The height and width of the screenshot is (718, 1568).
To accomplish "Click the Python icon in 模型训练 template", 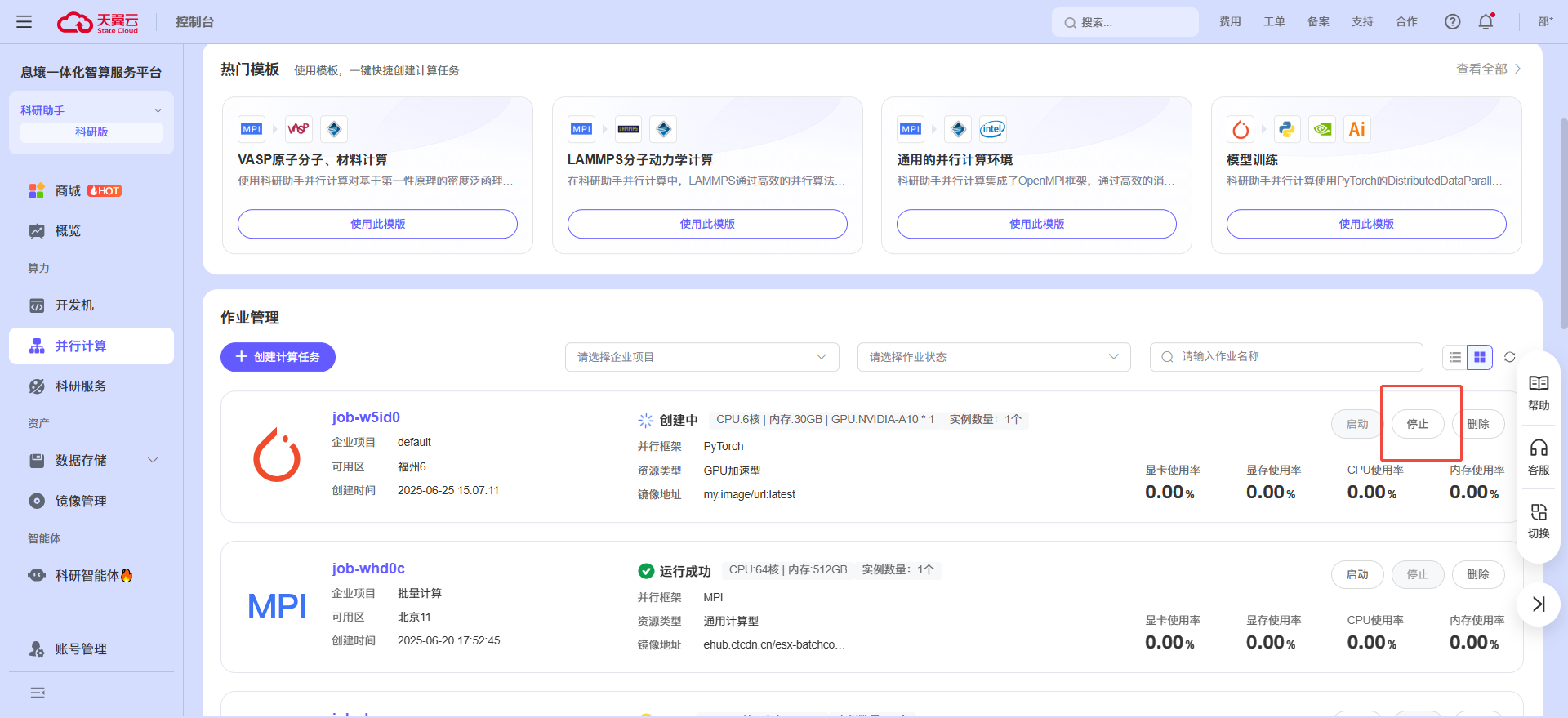I will pos(1287,129).
